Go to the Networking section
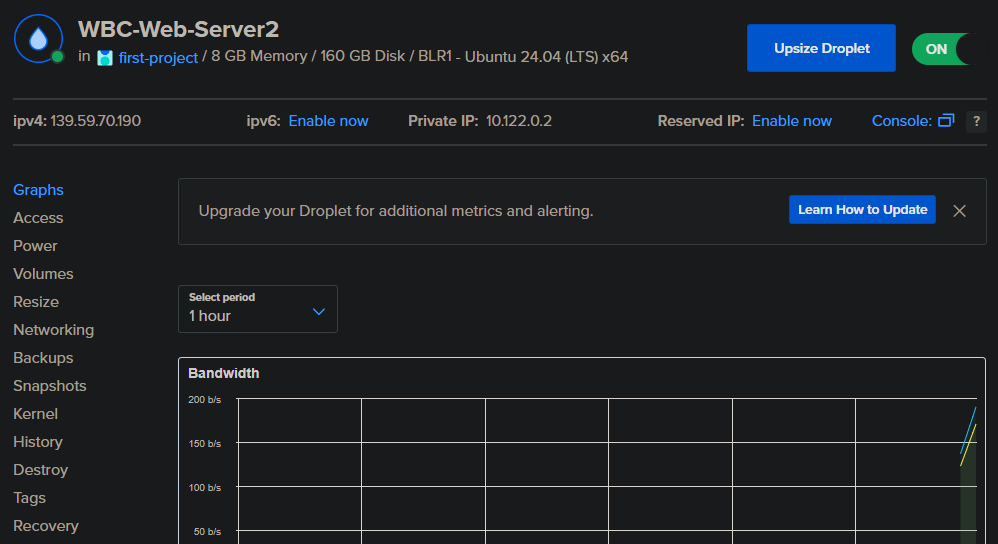 (x=53, y=330)
